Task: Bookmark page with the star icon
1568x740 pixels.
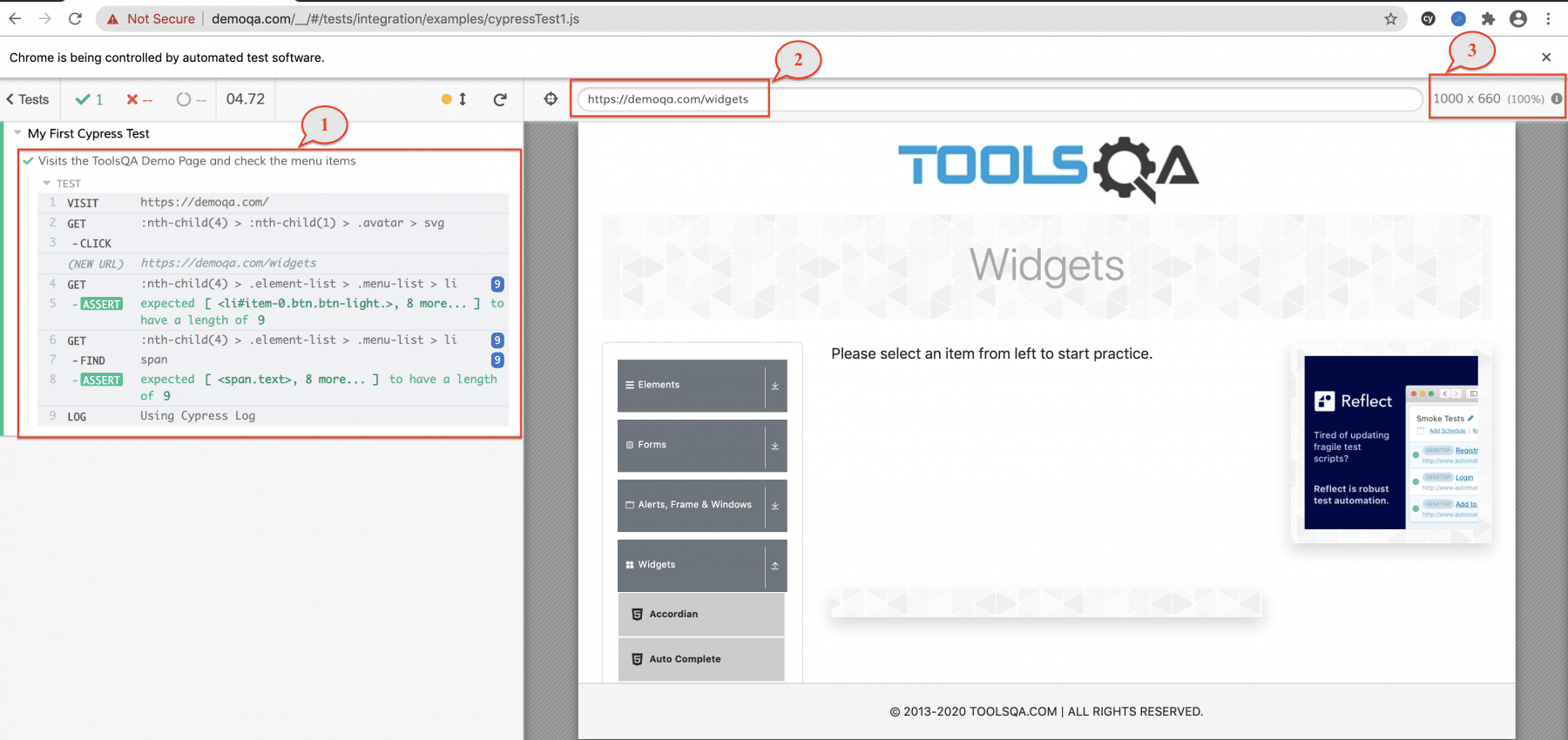Action: (1390, 19)
